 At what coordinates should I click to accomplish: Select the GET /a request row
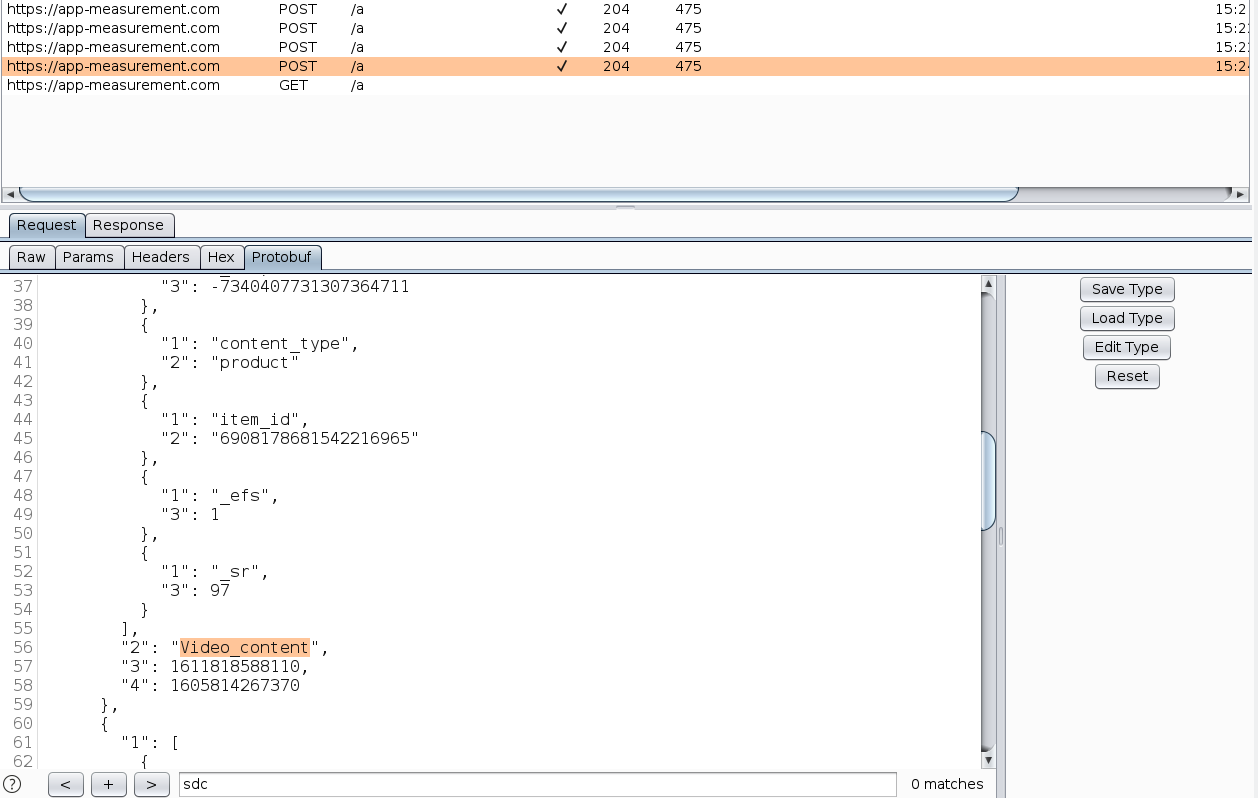coord(300,85)
